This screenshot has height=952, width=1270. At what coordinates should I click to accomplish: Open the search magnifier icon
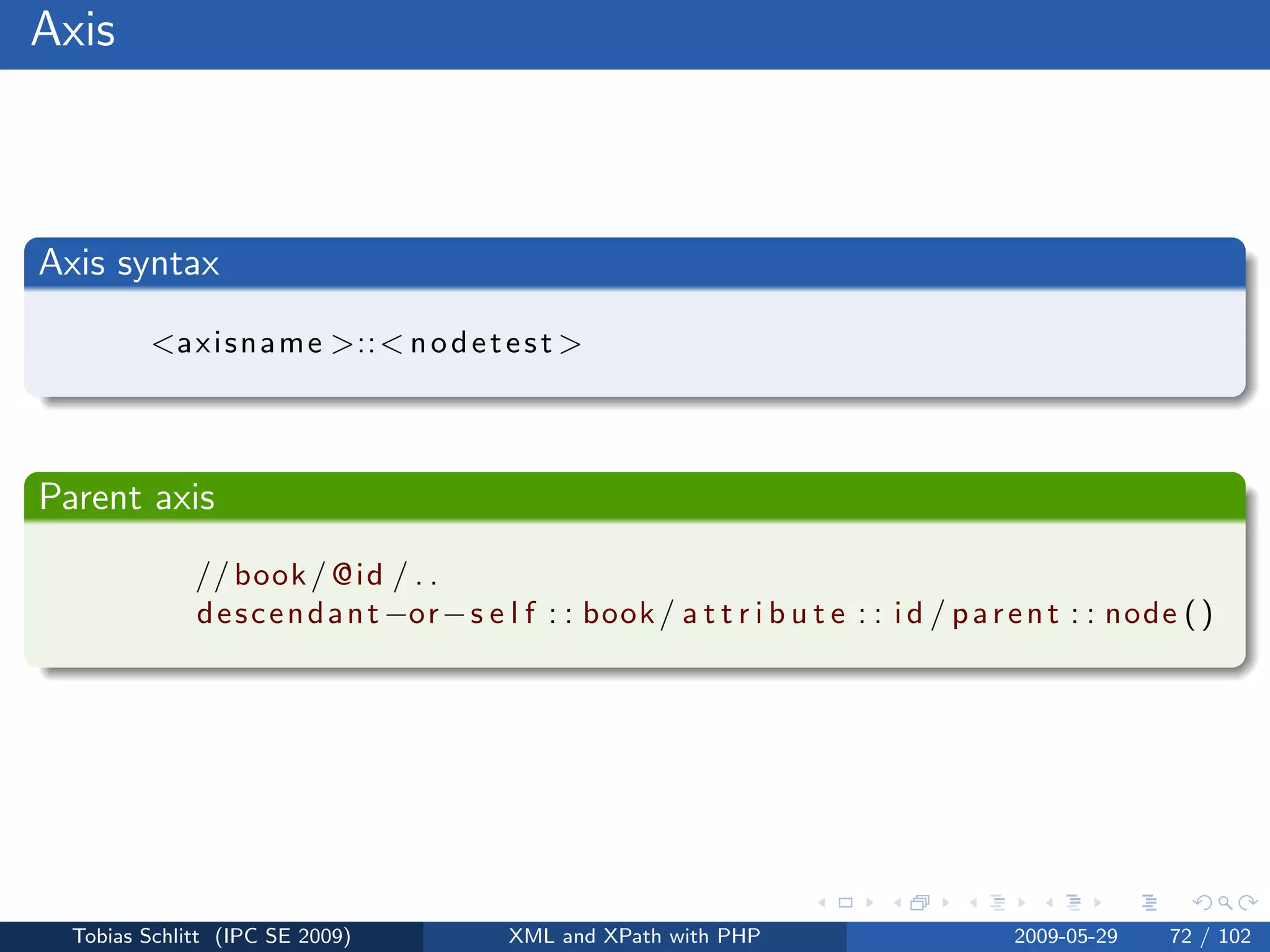1225,903
